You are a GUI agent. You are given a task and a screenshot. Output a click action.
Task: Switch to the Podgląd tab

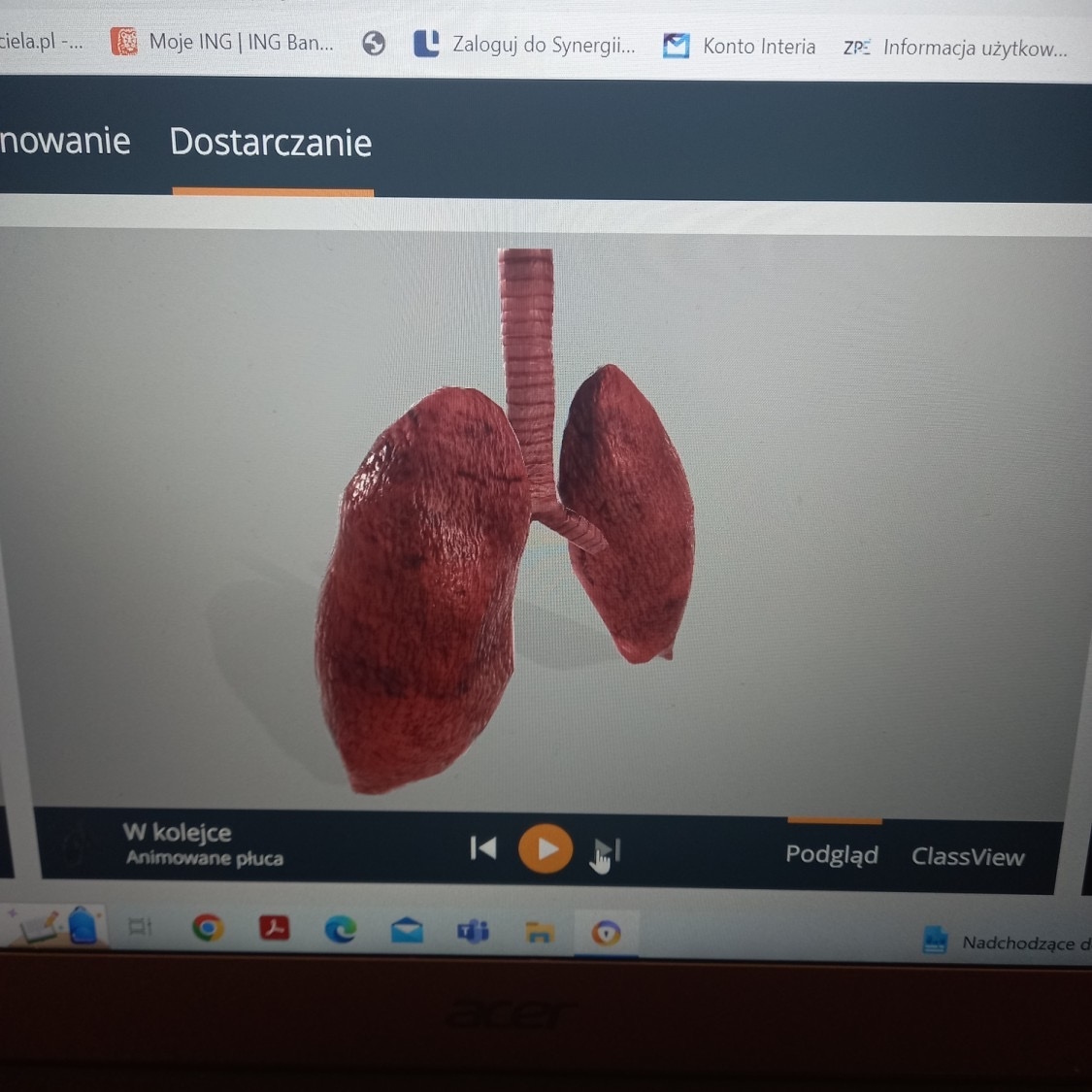(832, 854)
